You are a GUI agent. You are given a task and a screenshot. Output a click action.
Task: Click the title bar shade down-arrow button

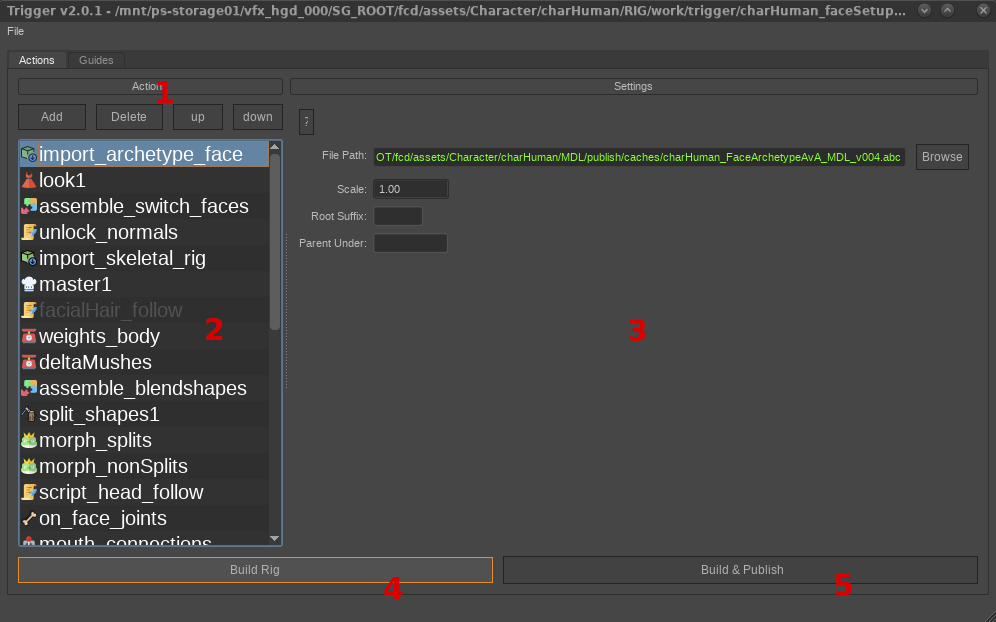pyautogui.click(x=925, y=10)
